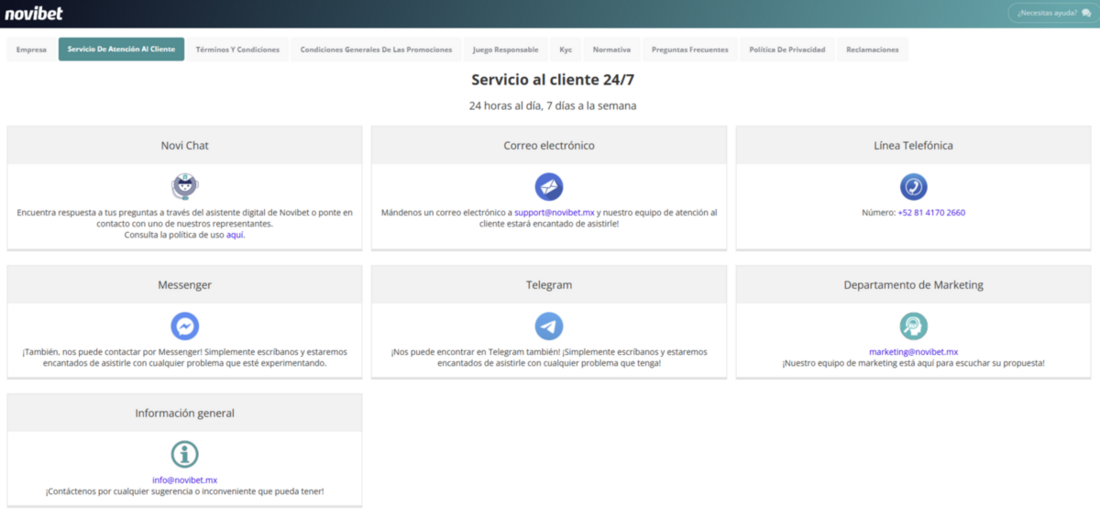
Task: Click the Telegram card header
Action: [x=549, y=285]
